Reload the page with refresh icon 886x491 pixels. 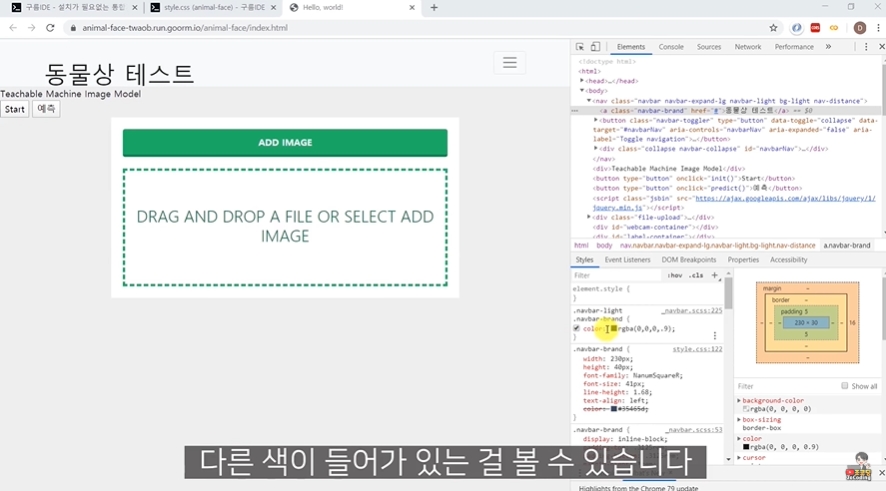click(50, 28)
